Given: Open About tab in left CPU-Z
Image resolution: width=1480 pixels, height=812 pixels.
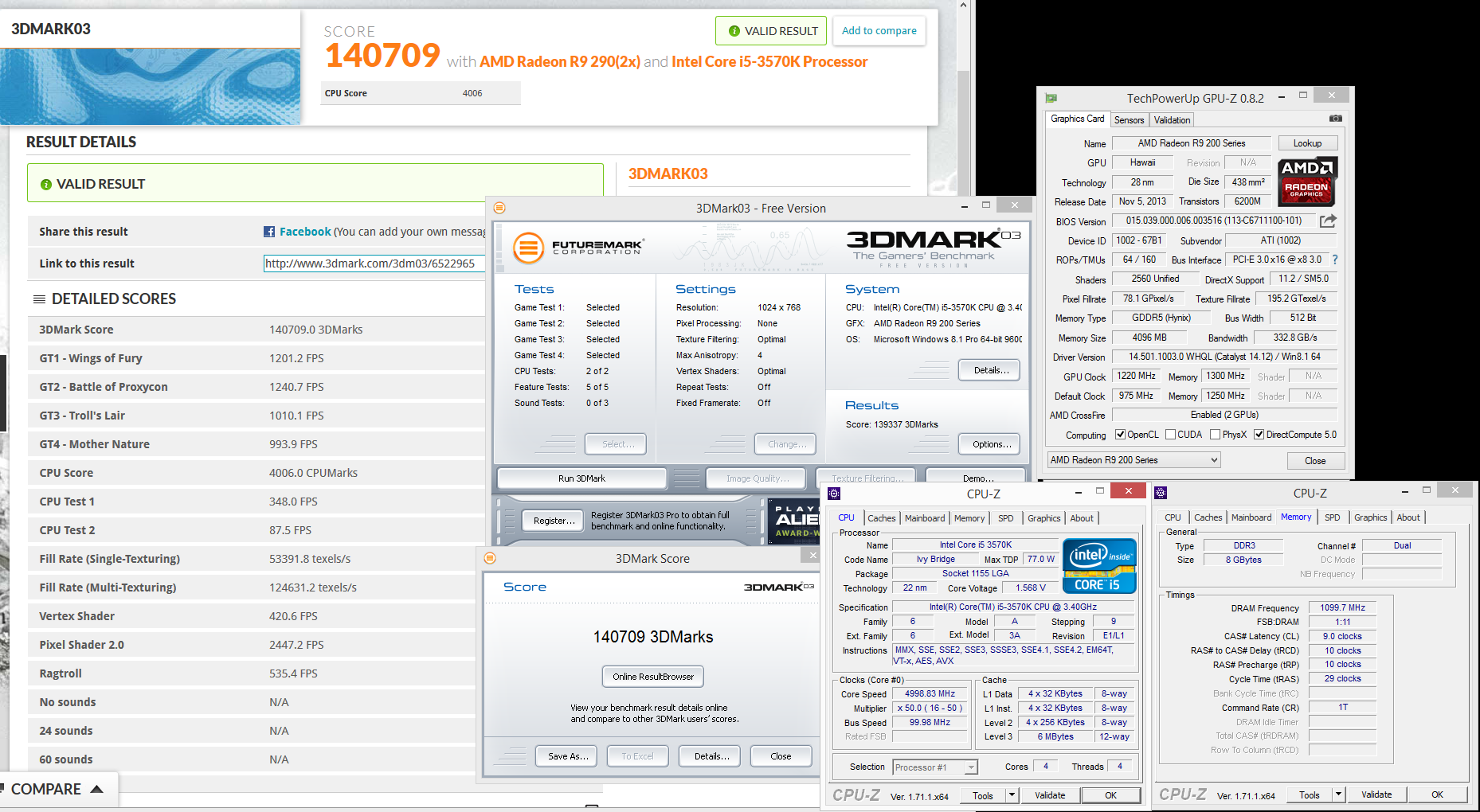Looking at the screenshot, I should click(x=1081, y=518).
